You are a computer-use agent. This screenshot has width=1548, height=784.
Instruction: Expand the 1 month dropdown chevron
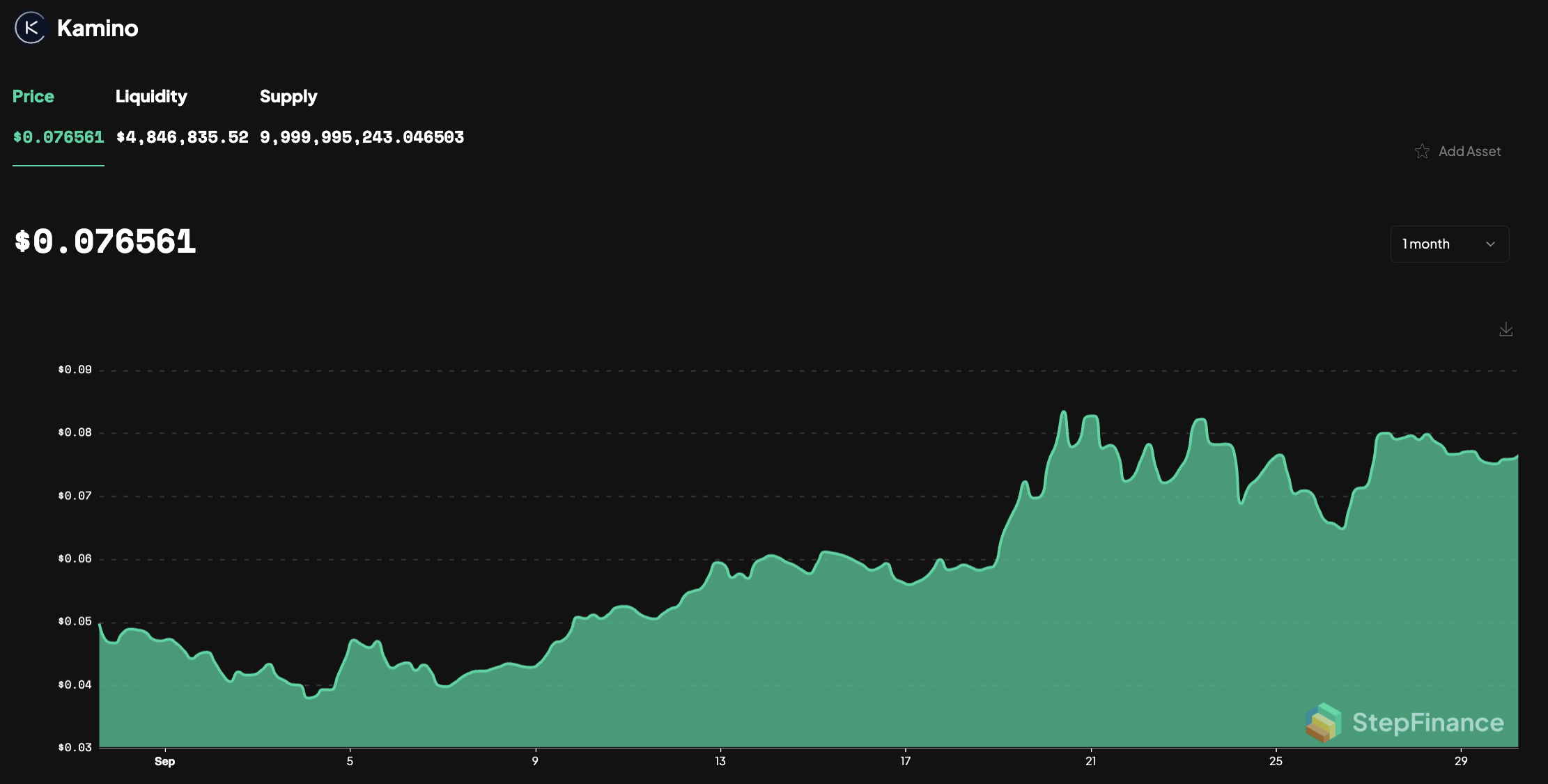click(1490, 244)
